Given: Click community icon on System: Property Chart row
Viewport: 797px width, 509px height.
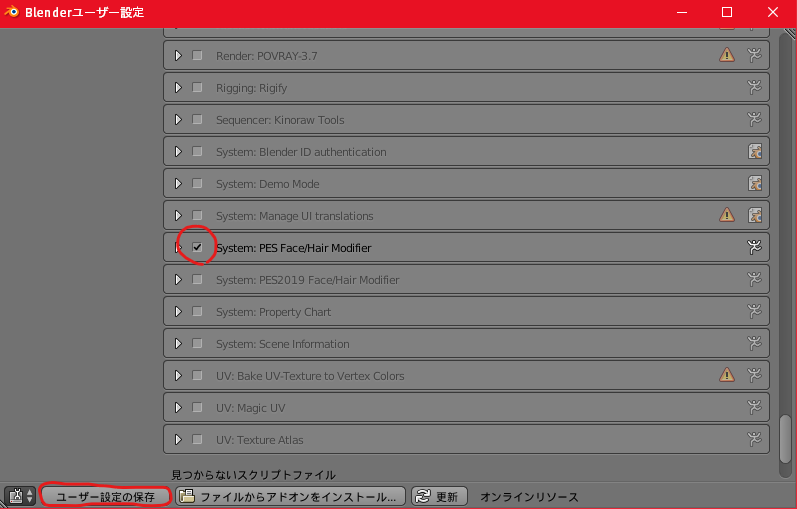Looking at the screenshot, I should (755, 311).
